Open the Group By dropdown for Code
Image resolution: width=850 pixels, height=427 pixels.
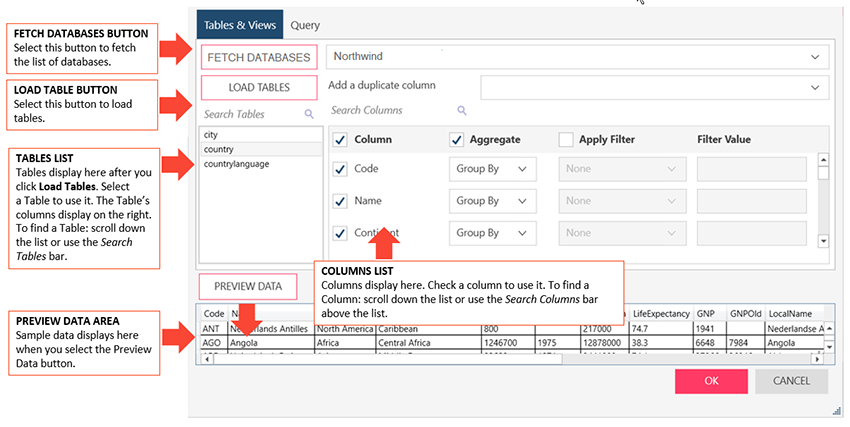[x=493, y=170]
